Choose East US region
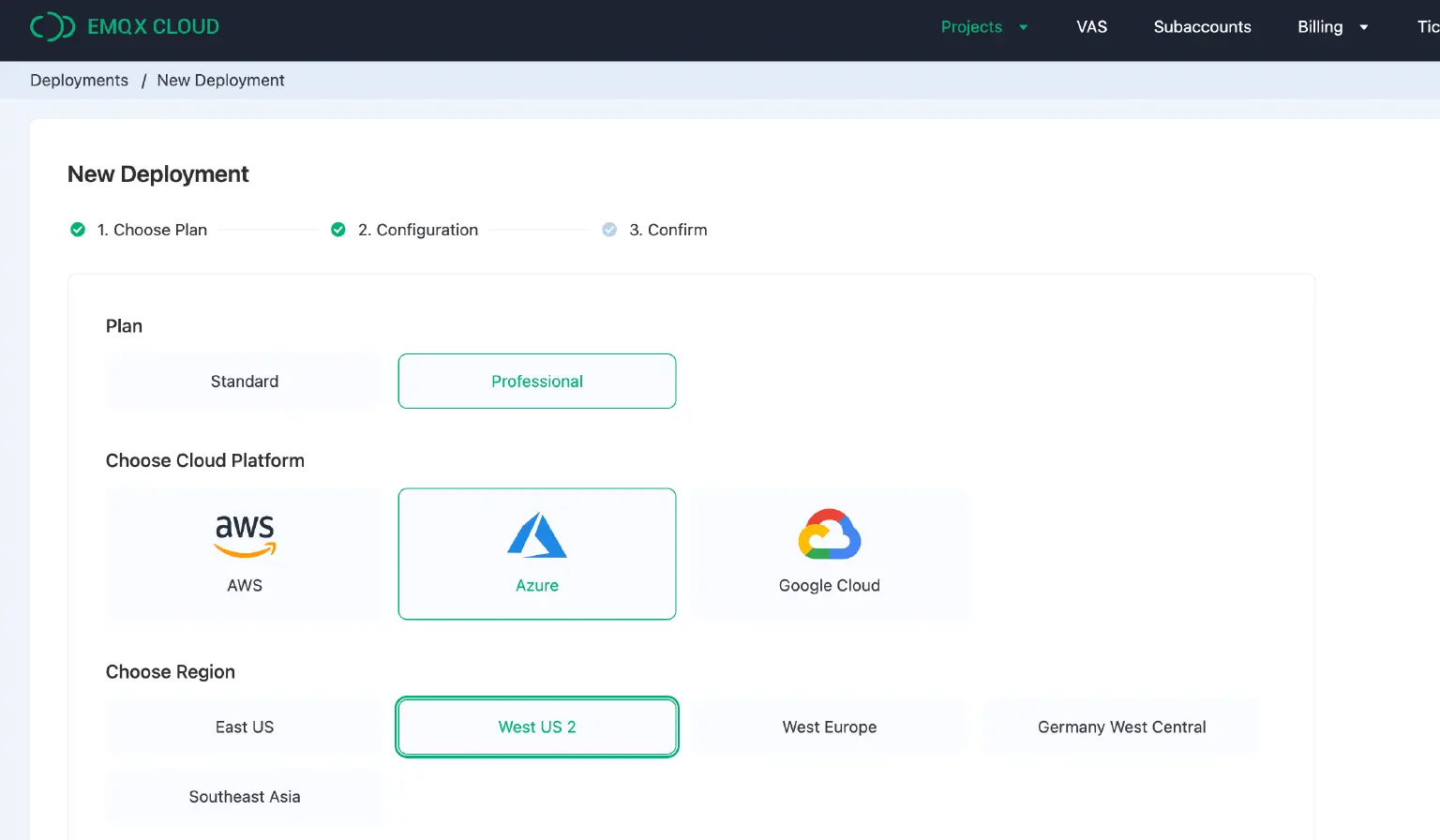 pos(244,727)
